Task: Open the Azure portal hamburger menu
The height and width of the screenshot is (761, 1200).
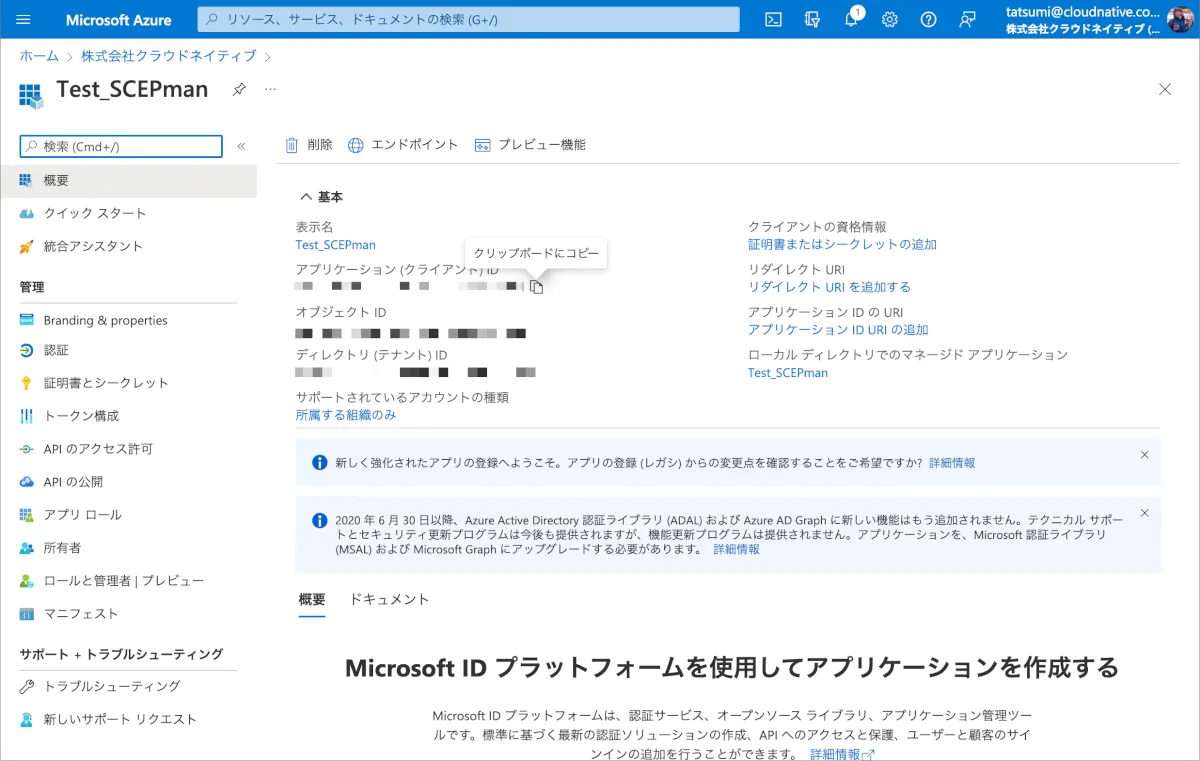Action: [24, 19]
